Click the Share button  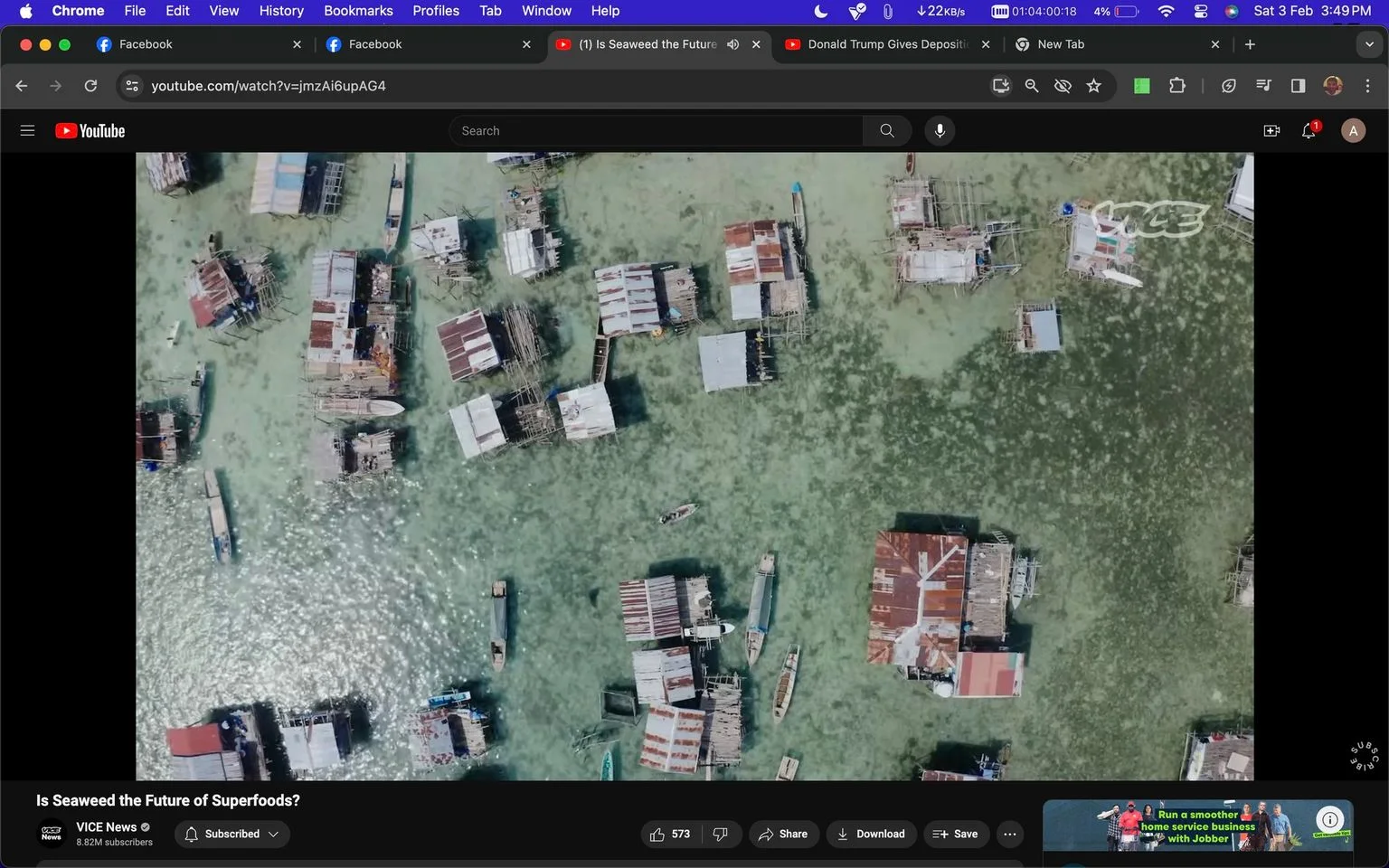click(784, 834)
